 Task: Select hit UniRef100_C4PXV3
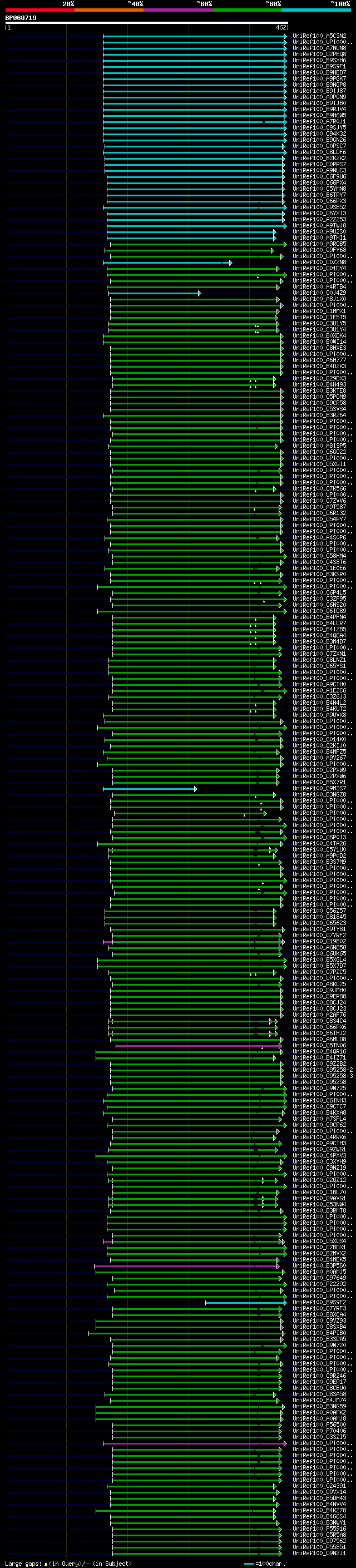pyautogui.click(x=319, y=1155)
